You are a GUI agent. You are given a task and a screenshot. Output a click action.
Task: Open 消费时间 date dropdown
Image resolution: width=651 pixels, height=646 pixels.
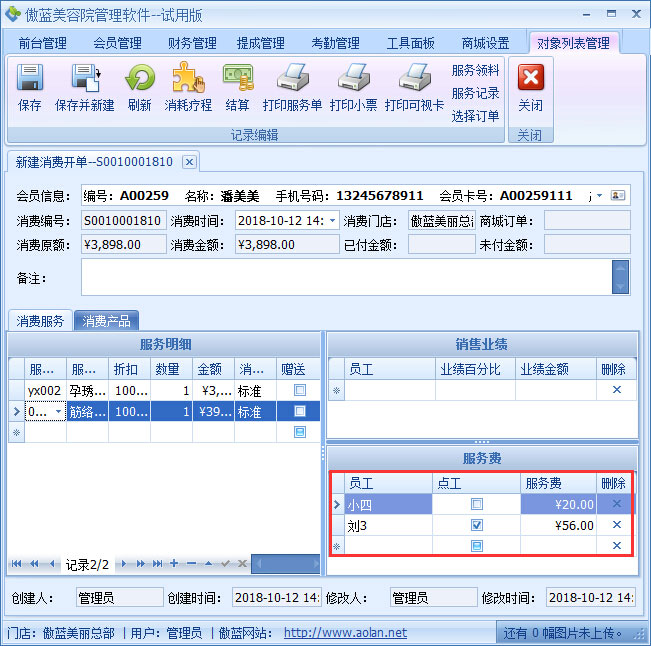click(333, 220)
